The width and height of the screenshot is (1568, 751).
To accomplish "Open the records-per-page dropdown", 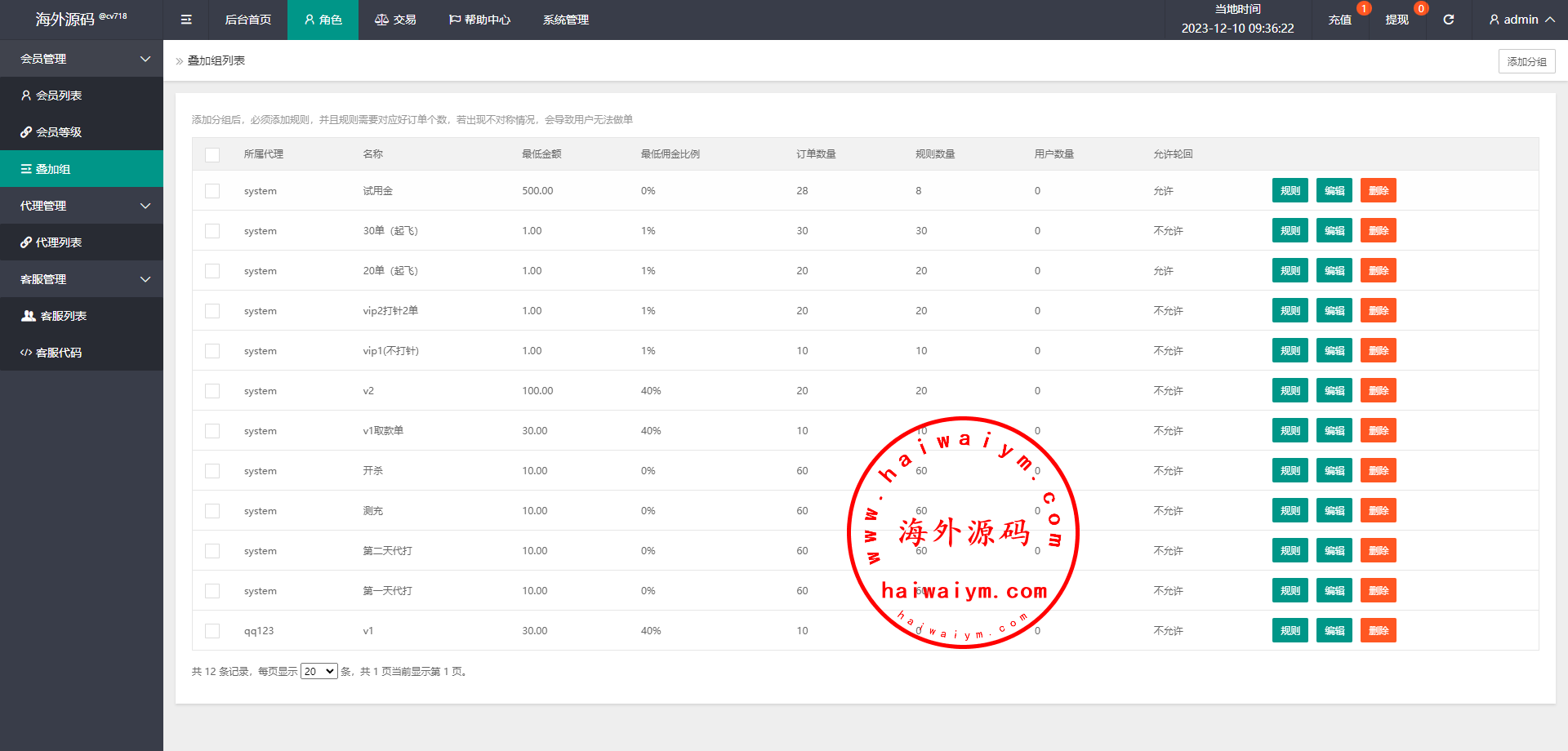I will [x=318, y=671].
